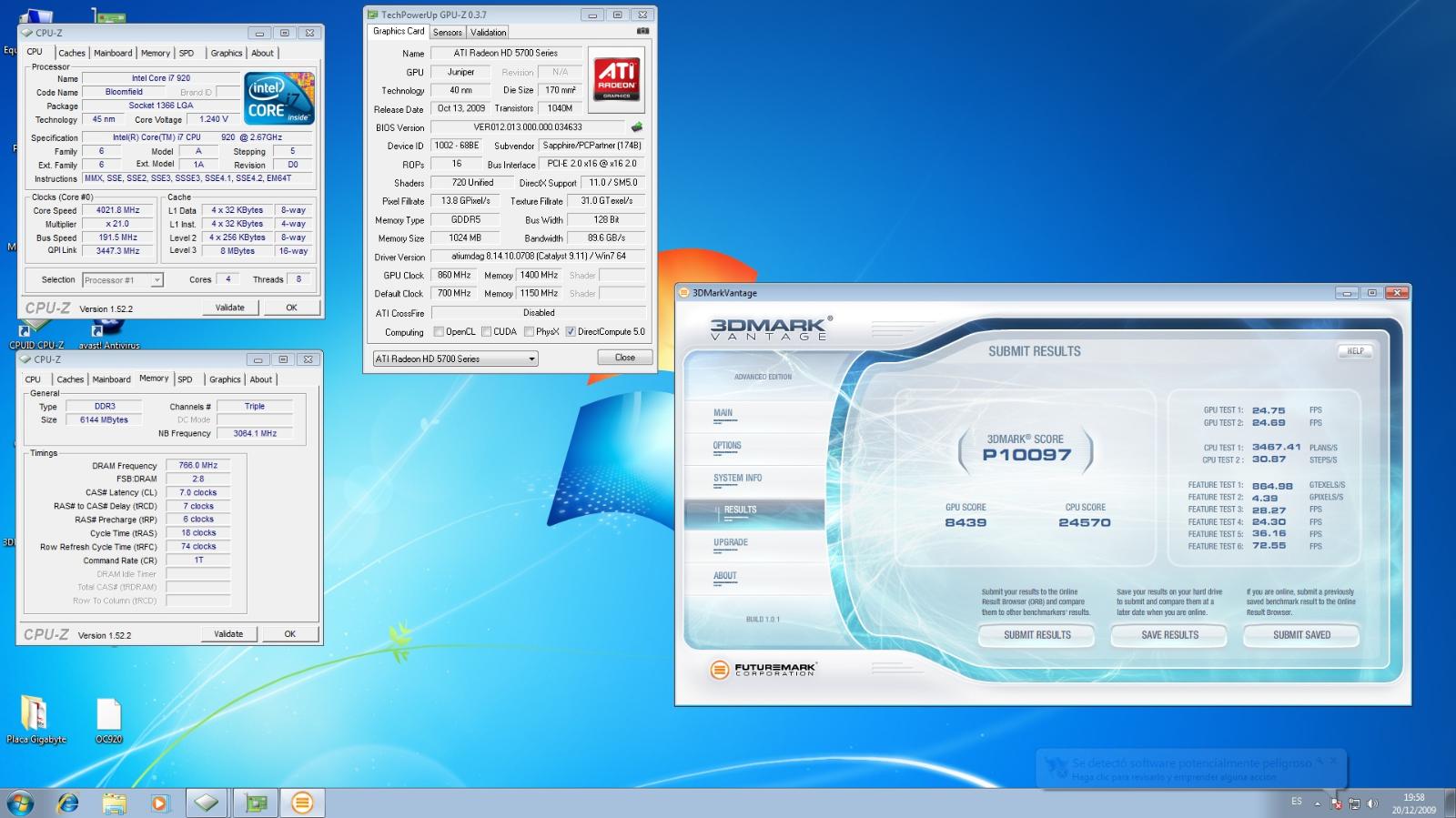Click the GPU Clock value 860 MHz
Image resolution: width=1456 pixels, height=818 pixels.
[x=454, y=275]
